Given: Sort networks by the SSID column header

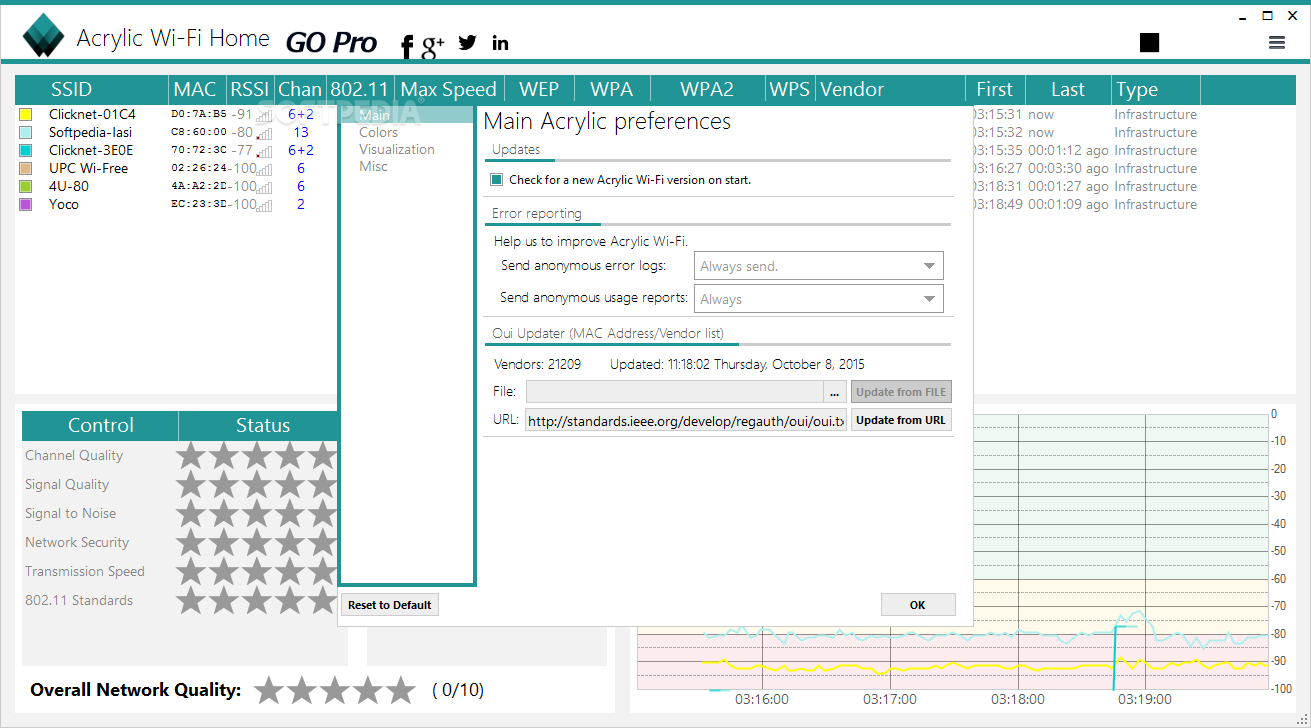Looking at the screenshot, I should tap(71, 89).
